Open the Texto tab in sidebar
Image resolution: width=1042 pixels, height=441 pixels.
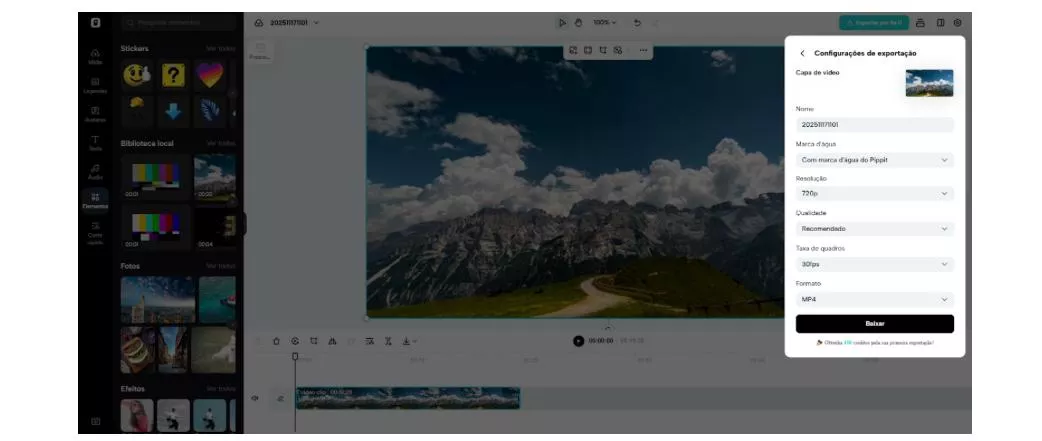(95, 143)
